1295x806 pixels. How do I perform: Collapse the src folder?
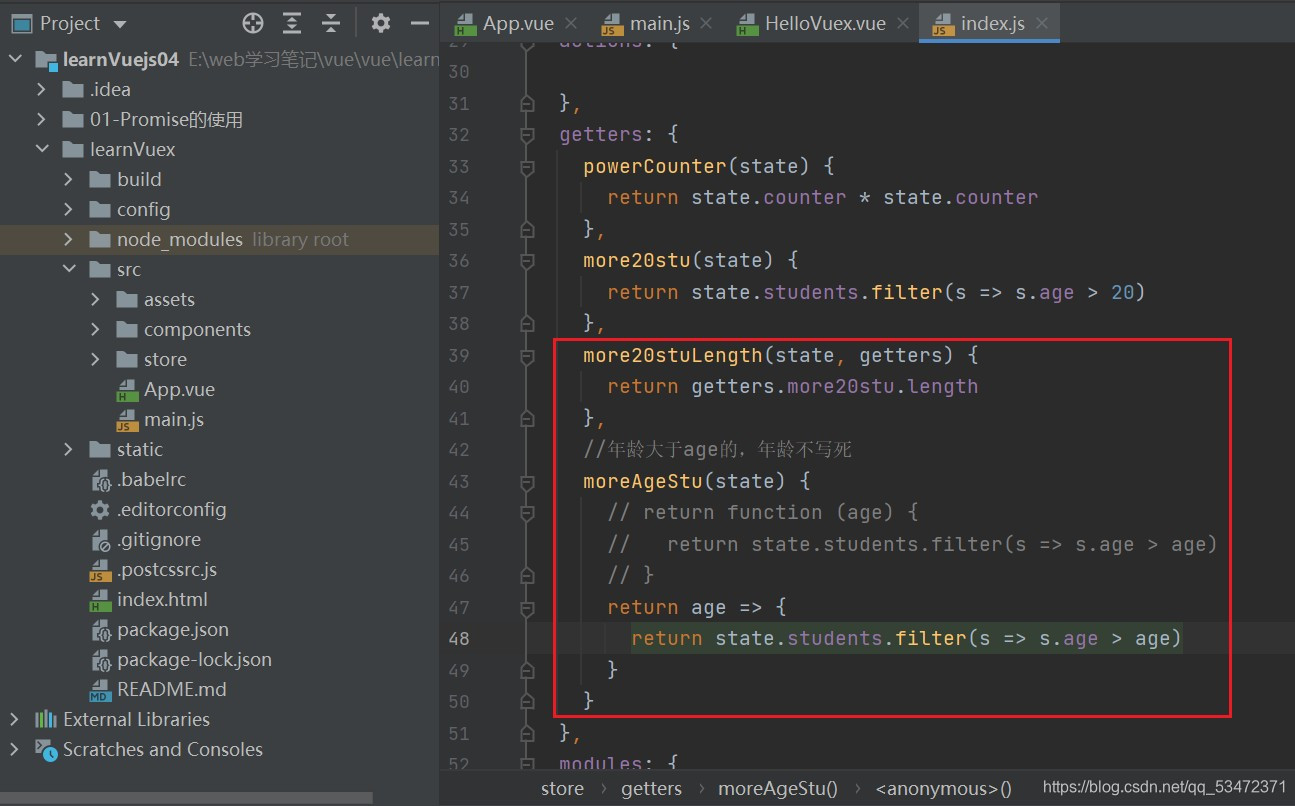(x=69, y=269)
